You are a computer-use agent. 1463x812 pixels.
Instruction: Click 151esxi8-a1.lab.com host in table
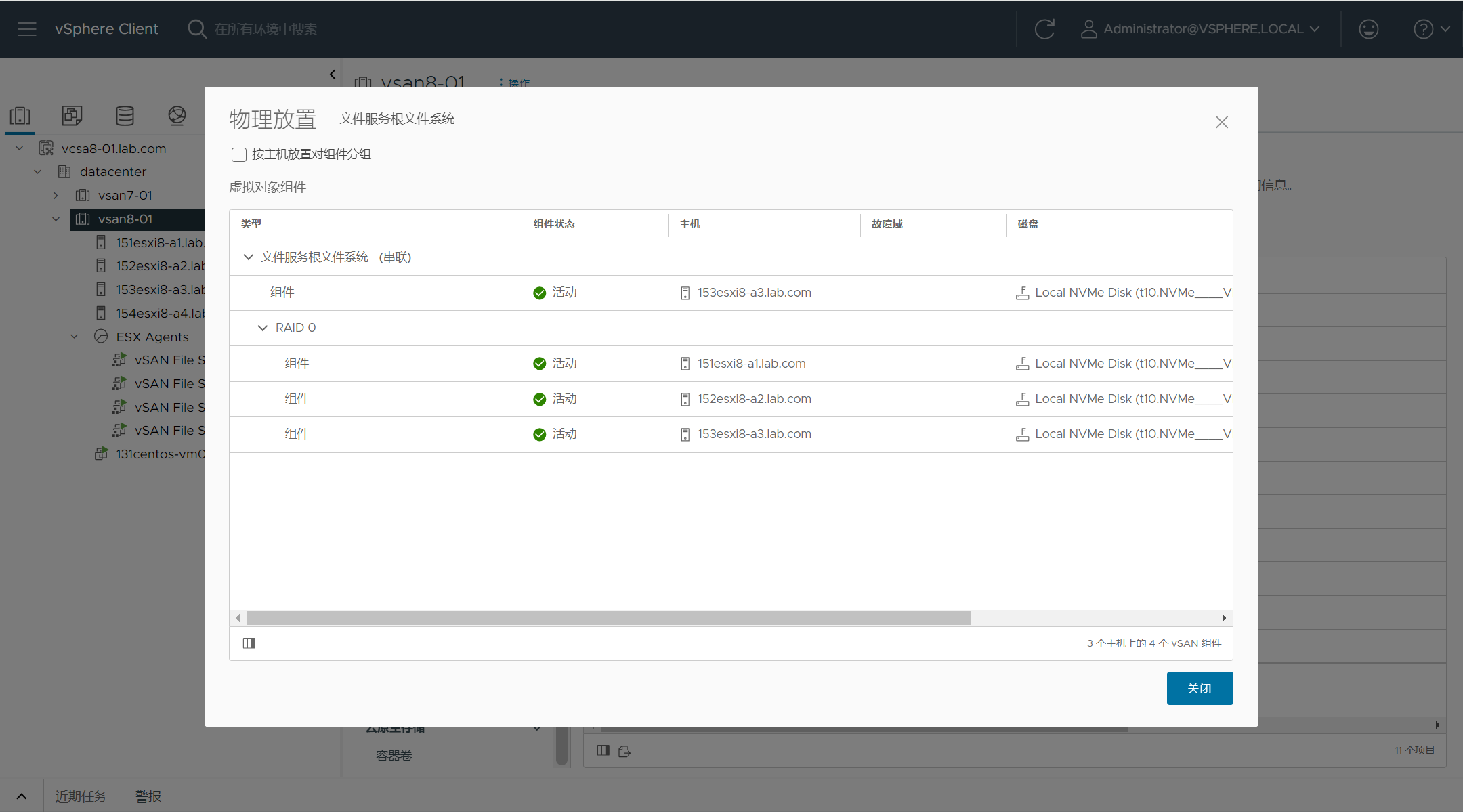[752, 364]
